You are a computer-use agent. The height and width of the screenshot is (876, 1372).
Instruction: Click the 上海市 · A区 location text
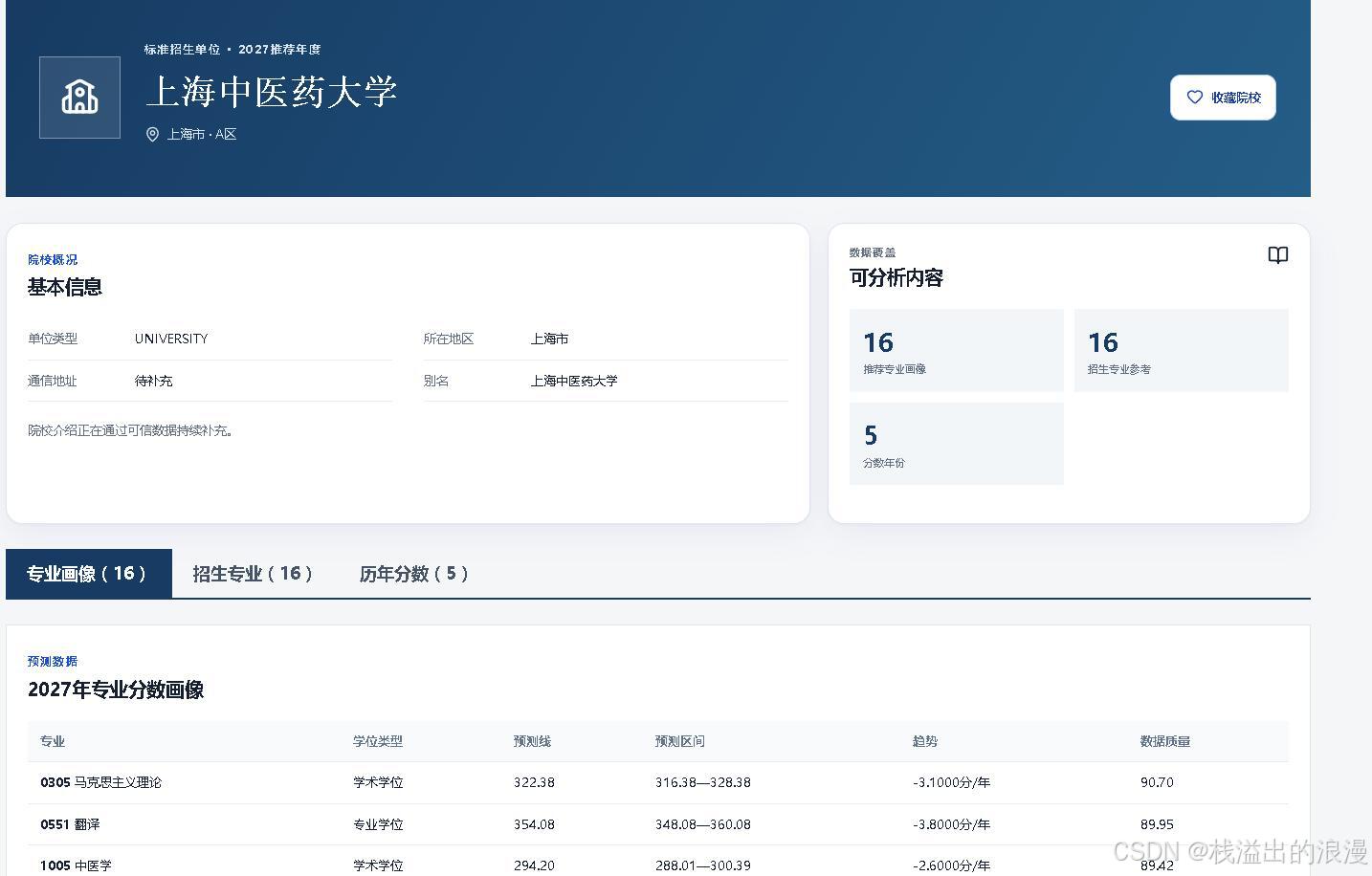(x=202, y=135)
